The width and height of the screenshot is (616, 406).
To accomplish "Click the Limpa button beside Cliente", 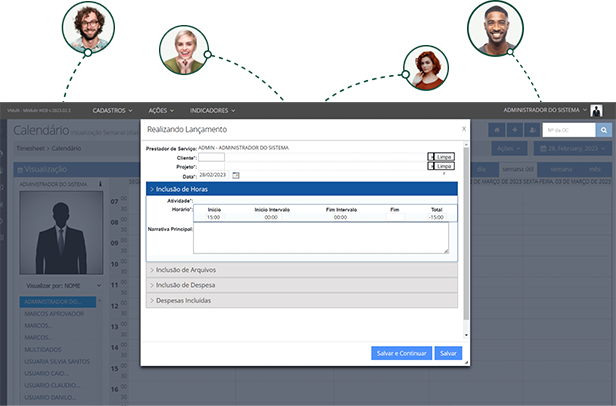I will coord(441,157).
